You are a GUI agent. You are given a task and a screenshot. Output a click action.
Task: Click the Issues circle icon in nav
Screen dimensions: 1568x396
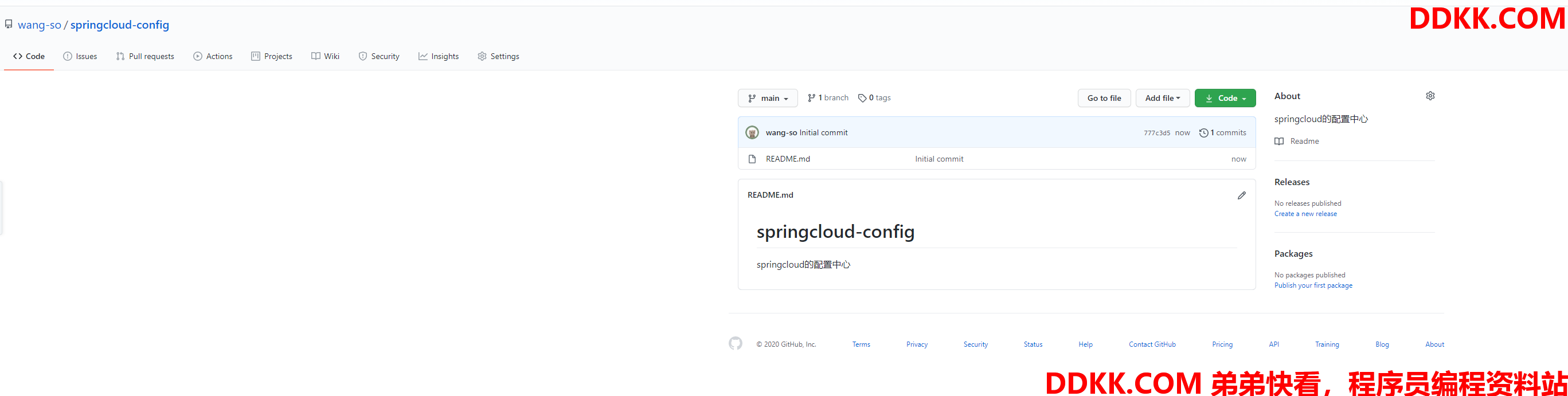(x=68, y=56)
